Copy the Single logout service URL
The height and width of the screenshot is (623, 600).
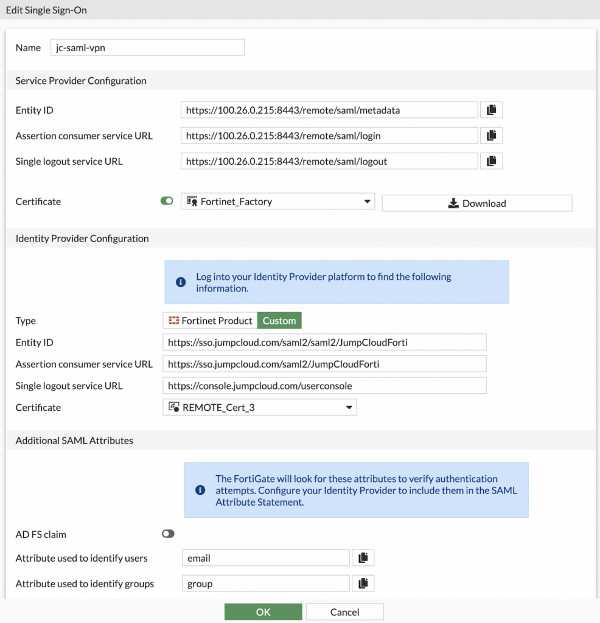pyautogui.click(x=492, y=161)
